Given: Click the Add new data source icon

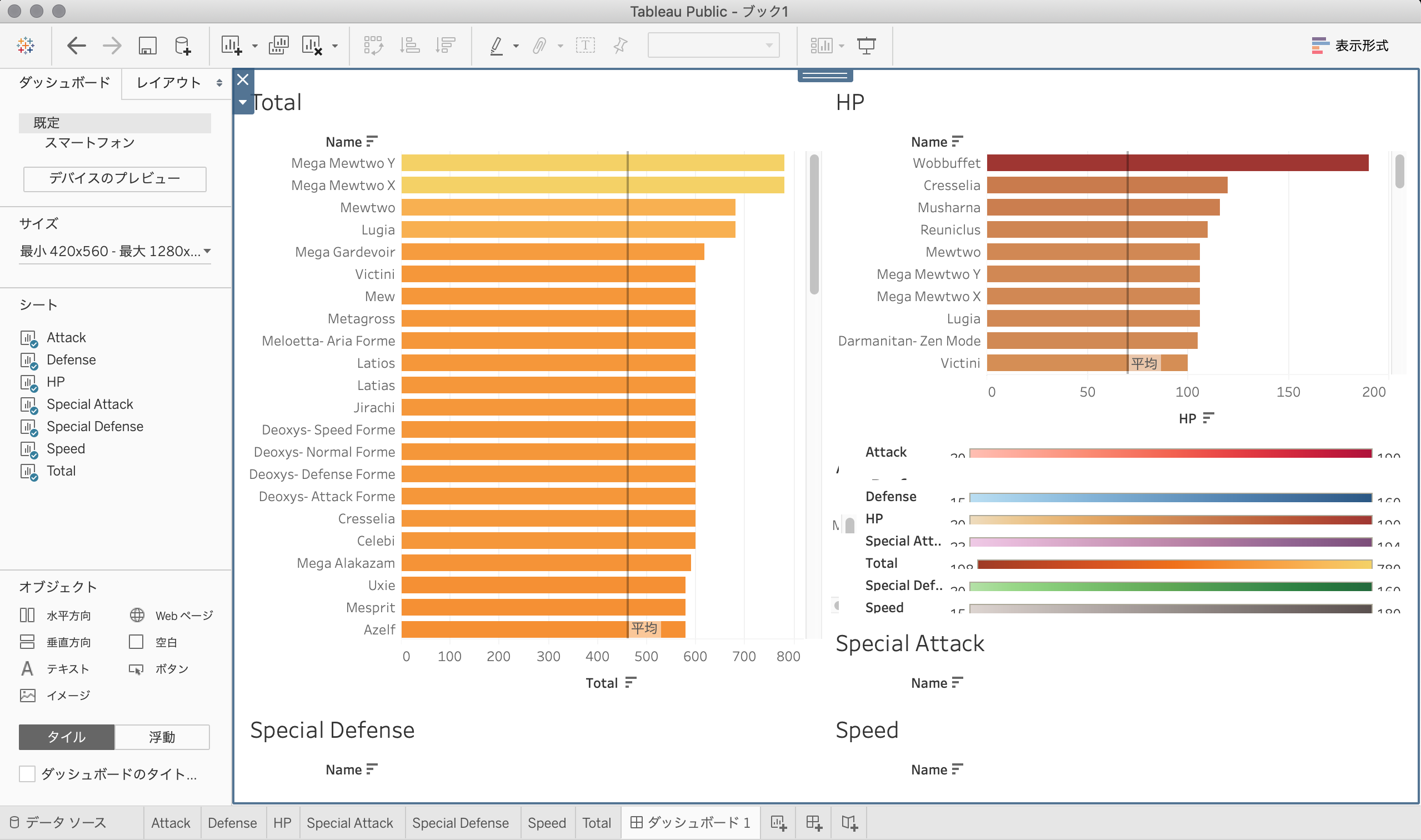Looking at the screenshot, I should pos(183,46).
